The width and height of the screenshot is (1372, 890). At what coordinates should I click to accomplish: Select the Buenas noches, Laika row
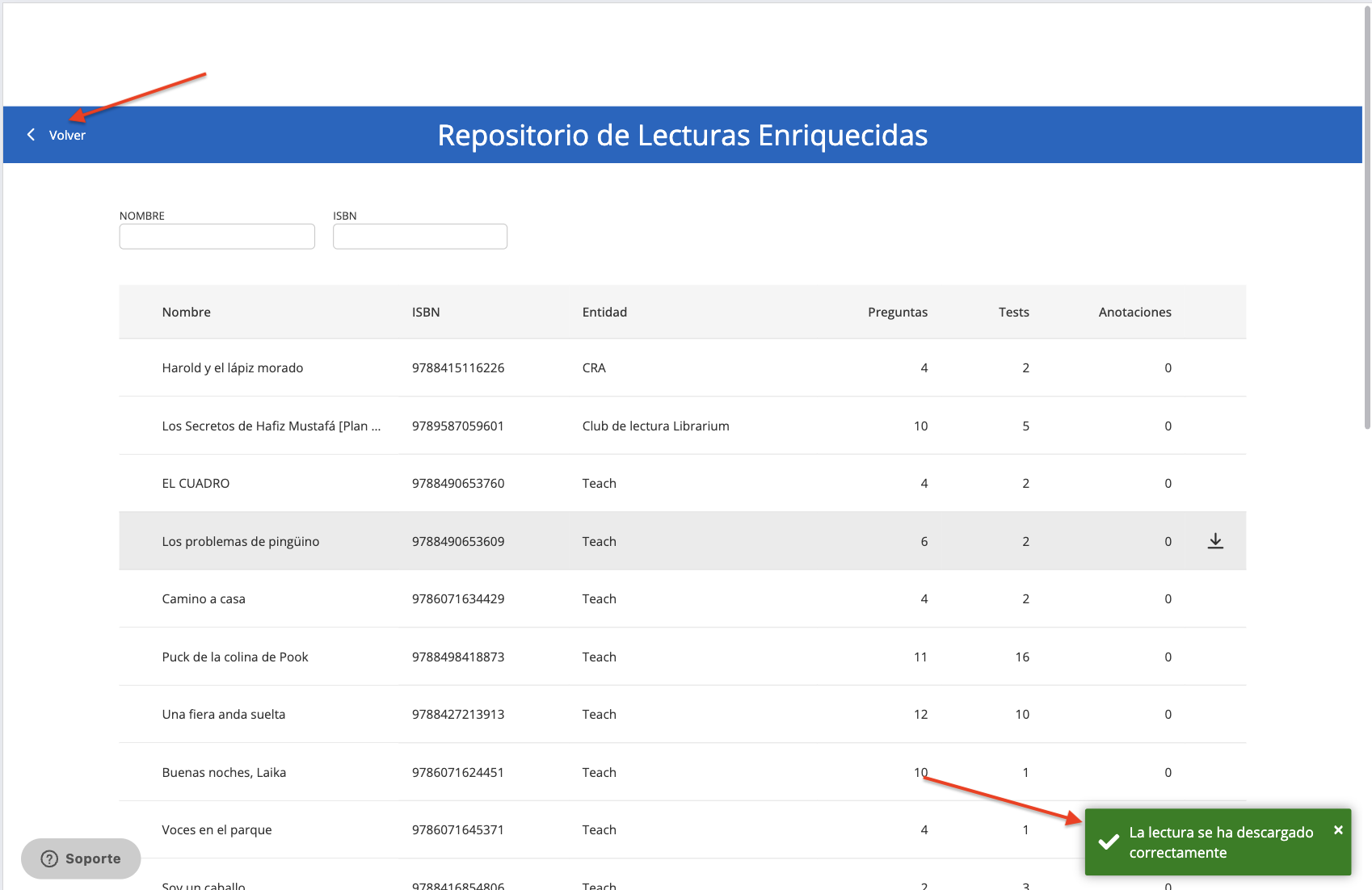pyautogui.click(x=683, y=772)
